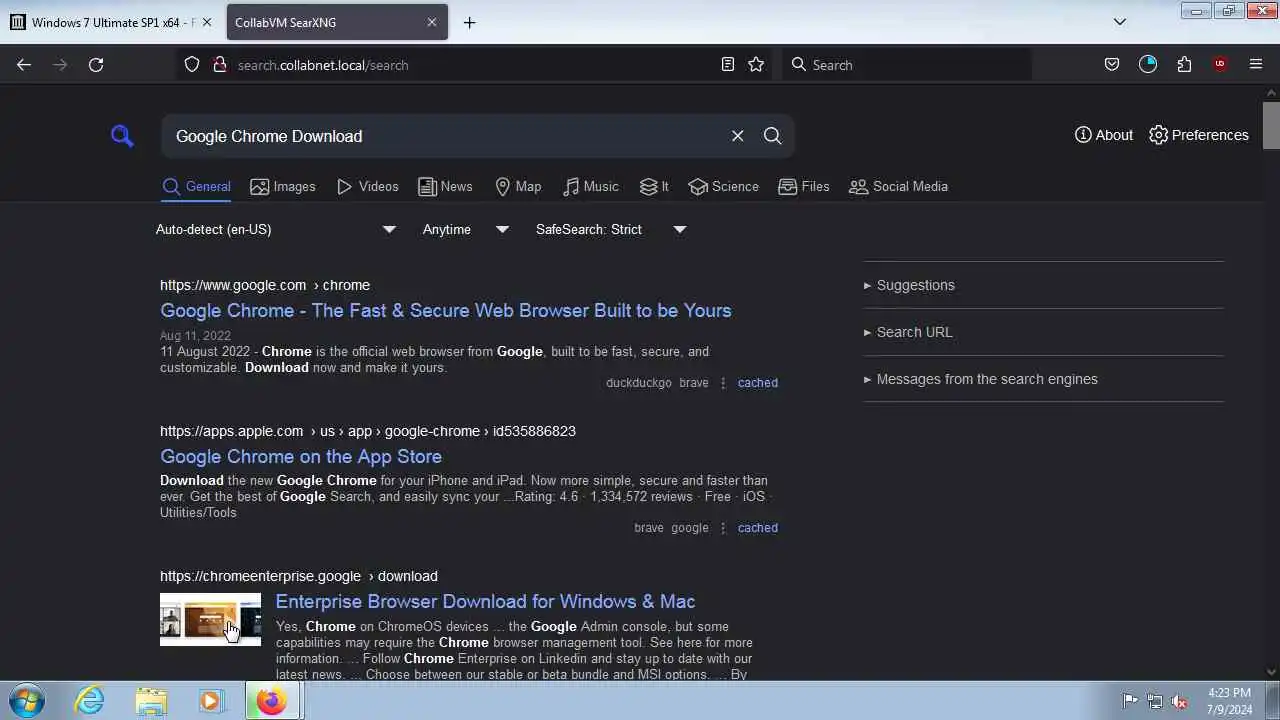Click the Firefox Search box
1280x720 pixels.
[x=906, y=64]
